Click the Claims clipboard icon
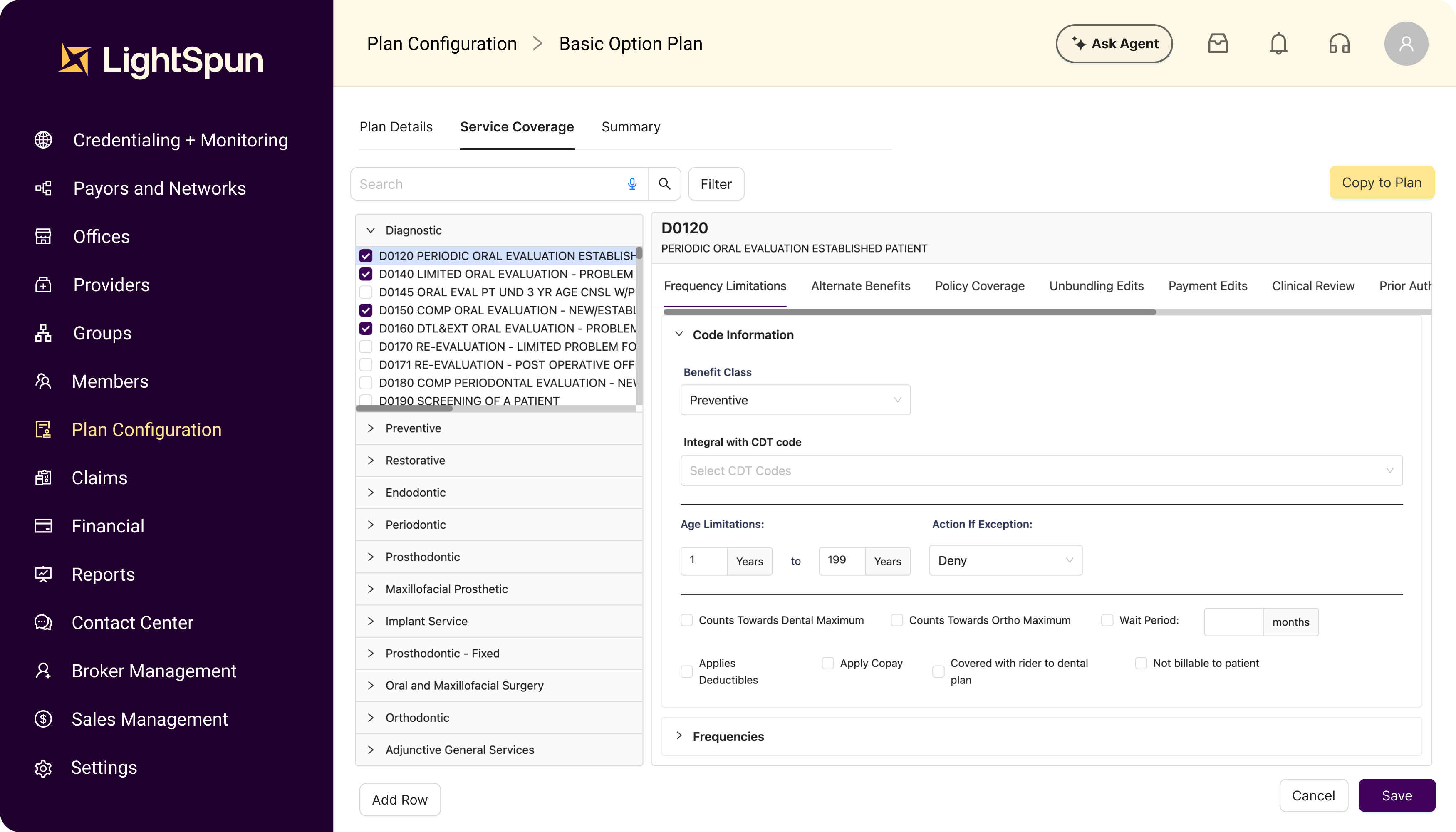1456x832 pixels. click(x=43, y=478)
